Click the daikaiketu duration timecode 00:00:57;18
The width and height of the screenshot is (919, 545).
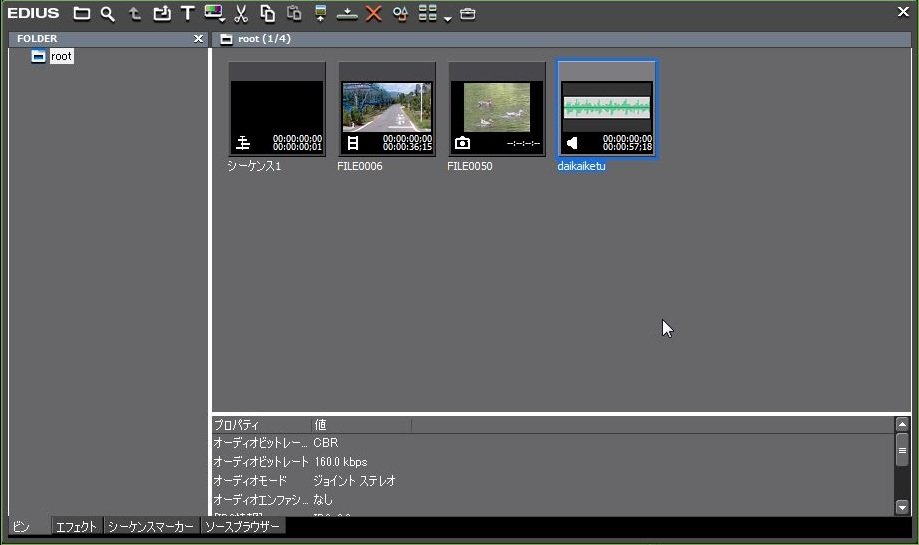(x=627, y=147)
